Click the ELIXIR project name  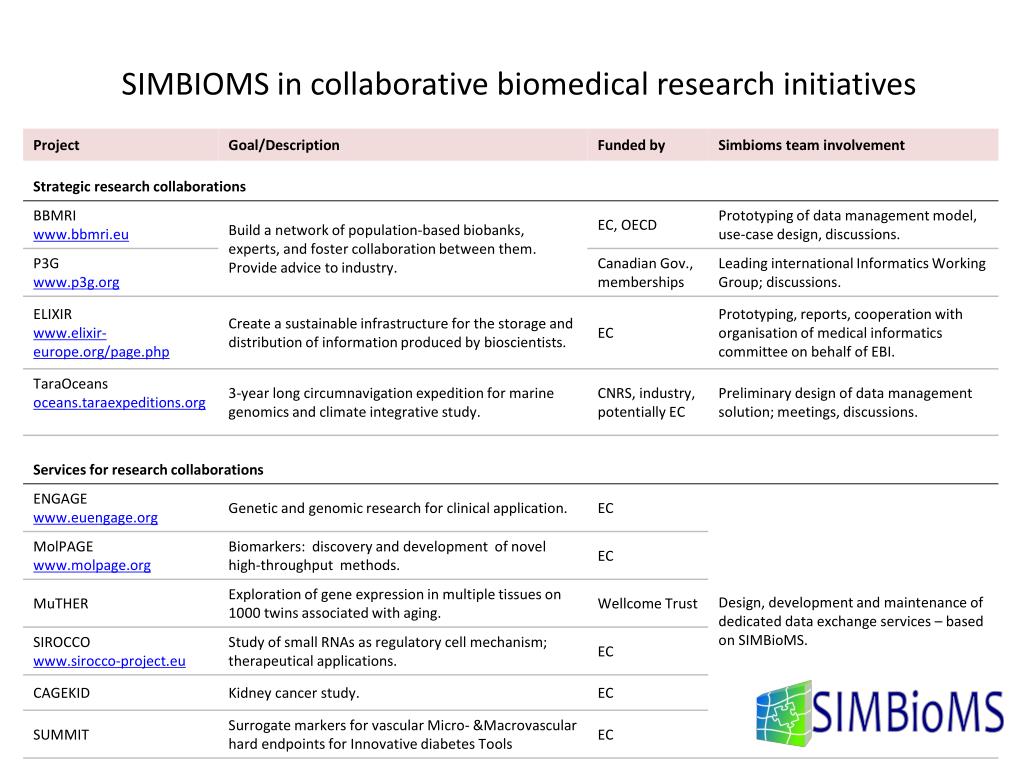click(x=53, y=314)
